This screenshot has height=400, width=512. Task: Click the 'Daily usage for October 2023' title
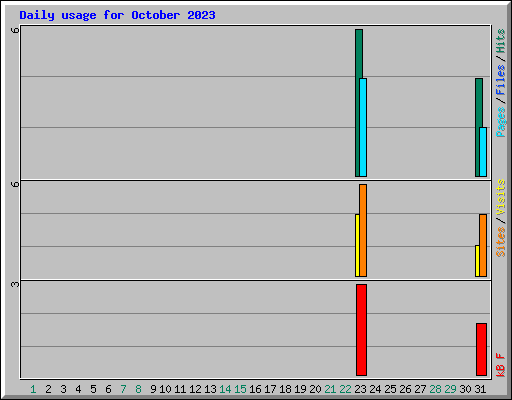[x=117, y=15]
